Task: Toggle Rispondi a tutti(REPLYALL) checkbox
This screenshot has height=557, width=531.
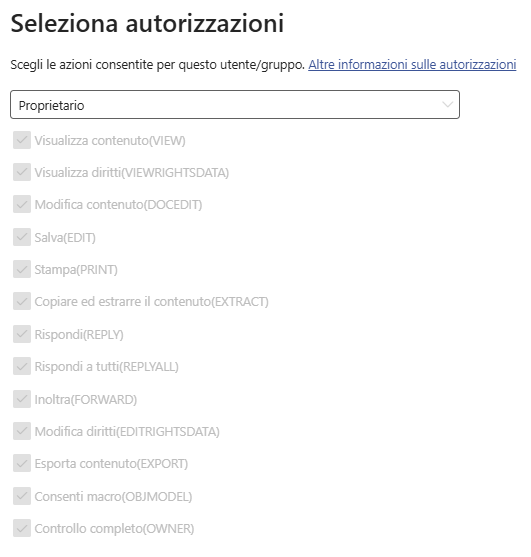Action: click(22, 366)
